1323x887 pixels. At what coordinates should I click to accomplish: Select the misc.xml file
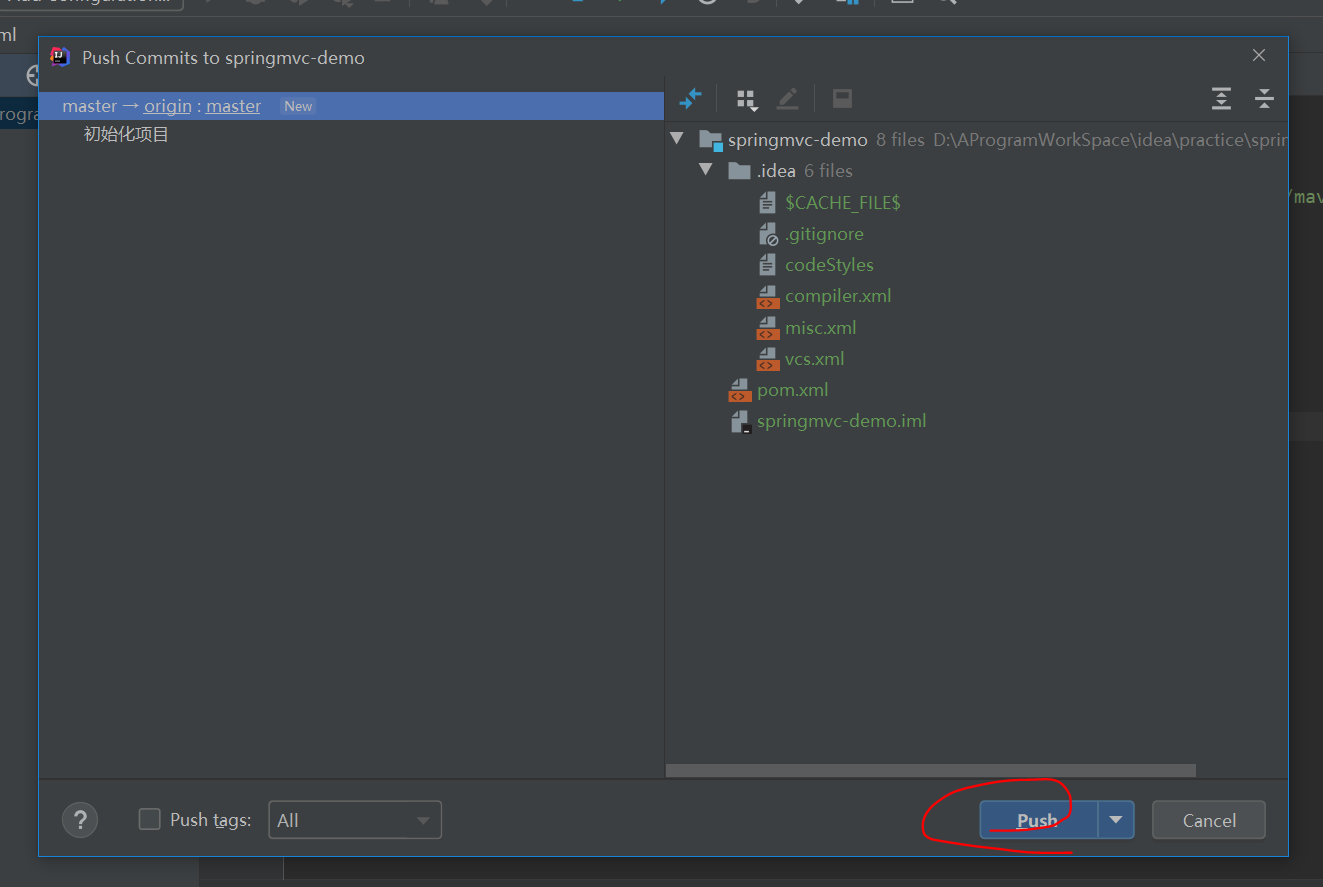point(820,328)
